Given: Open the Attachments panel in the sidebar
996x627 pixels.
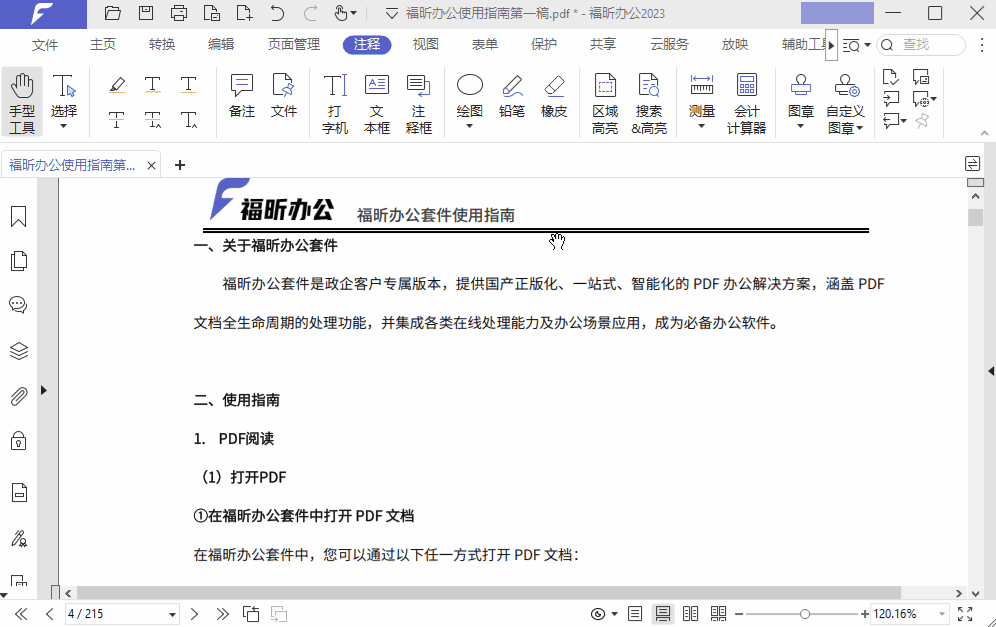Looking at the screenshot, I should 18,396.
